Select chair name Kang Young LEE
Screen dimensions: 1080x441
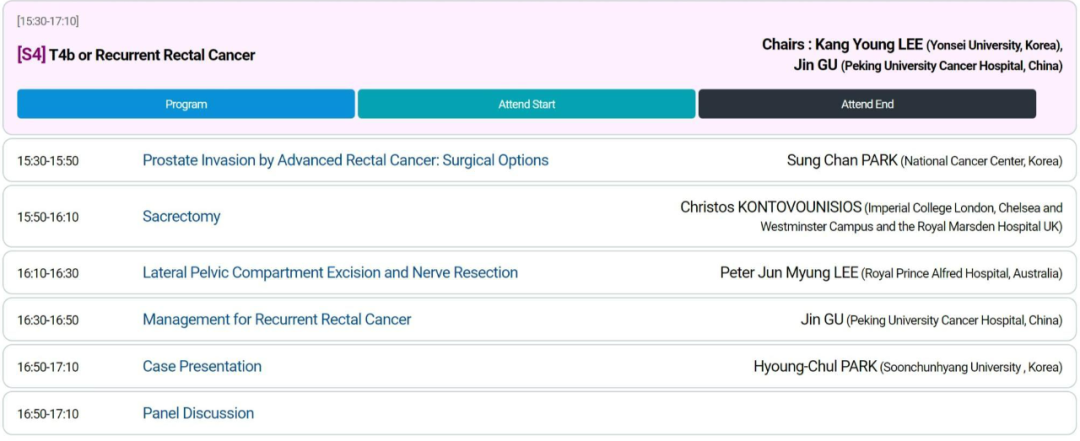coord(868,45)
